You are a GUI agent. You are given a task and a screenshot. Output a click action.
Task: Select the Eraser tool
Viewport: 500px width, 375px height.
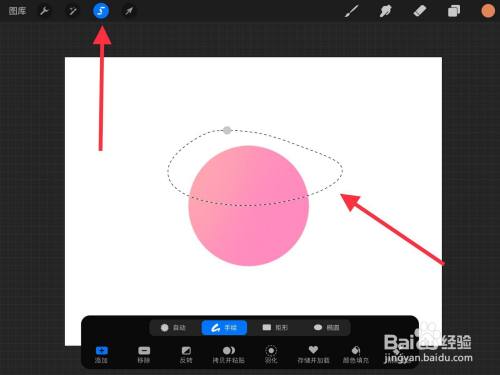420,11
